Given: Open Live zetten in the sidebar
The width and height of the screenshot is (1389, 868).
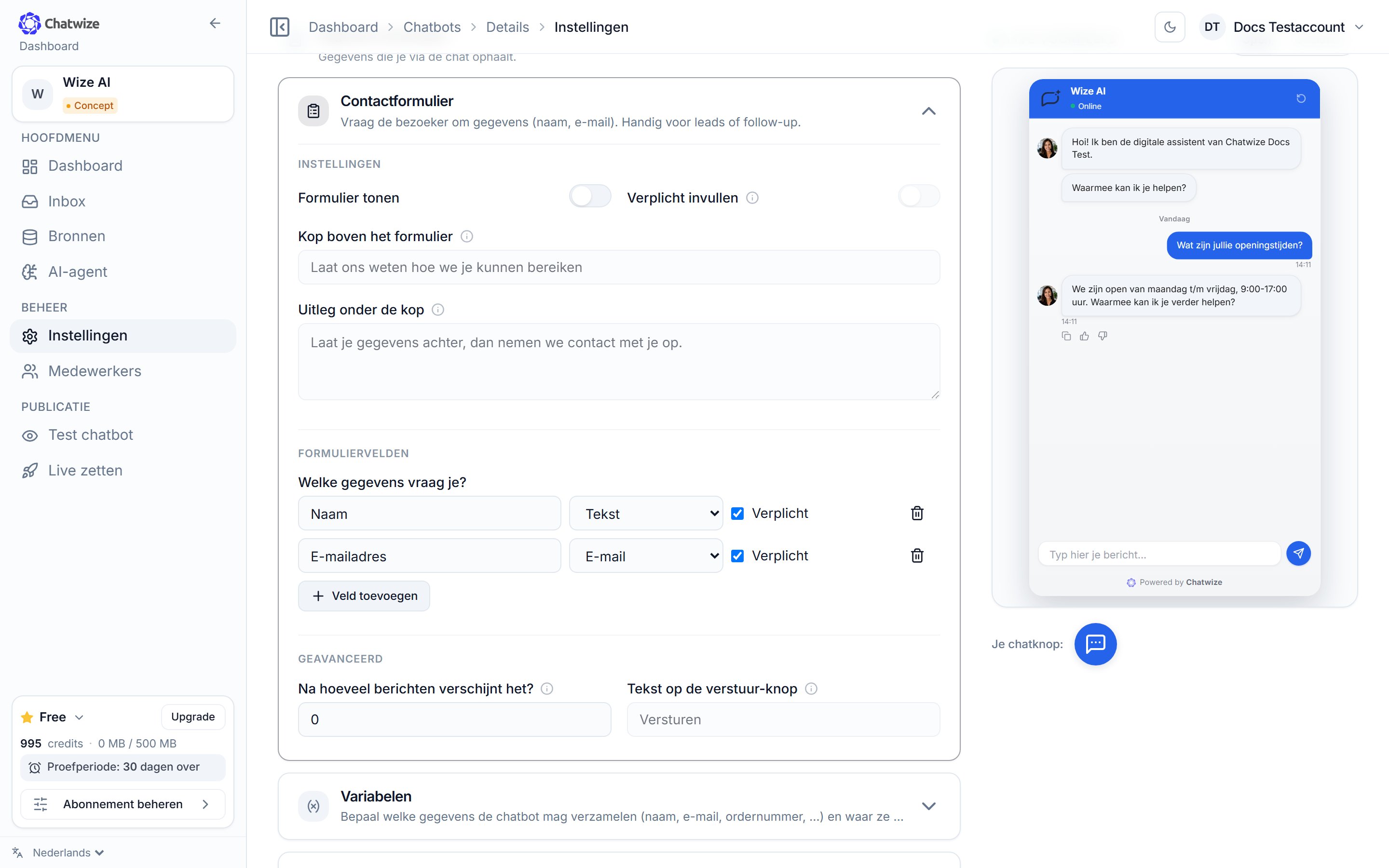Looking at the screenshot, I should 123,471.
